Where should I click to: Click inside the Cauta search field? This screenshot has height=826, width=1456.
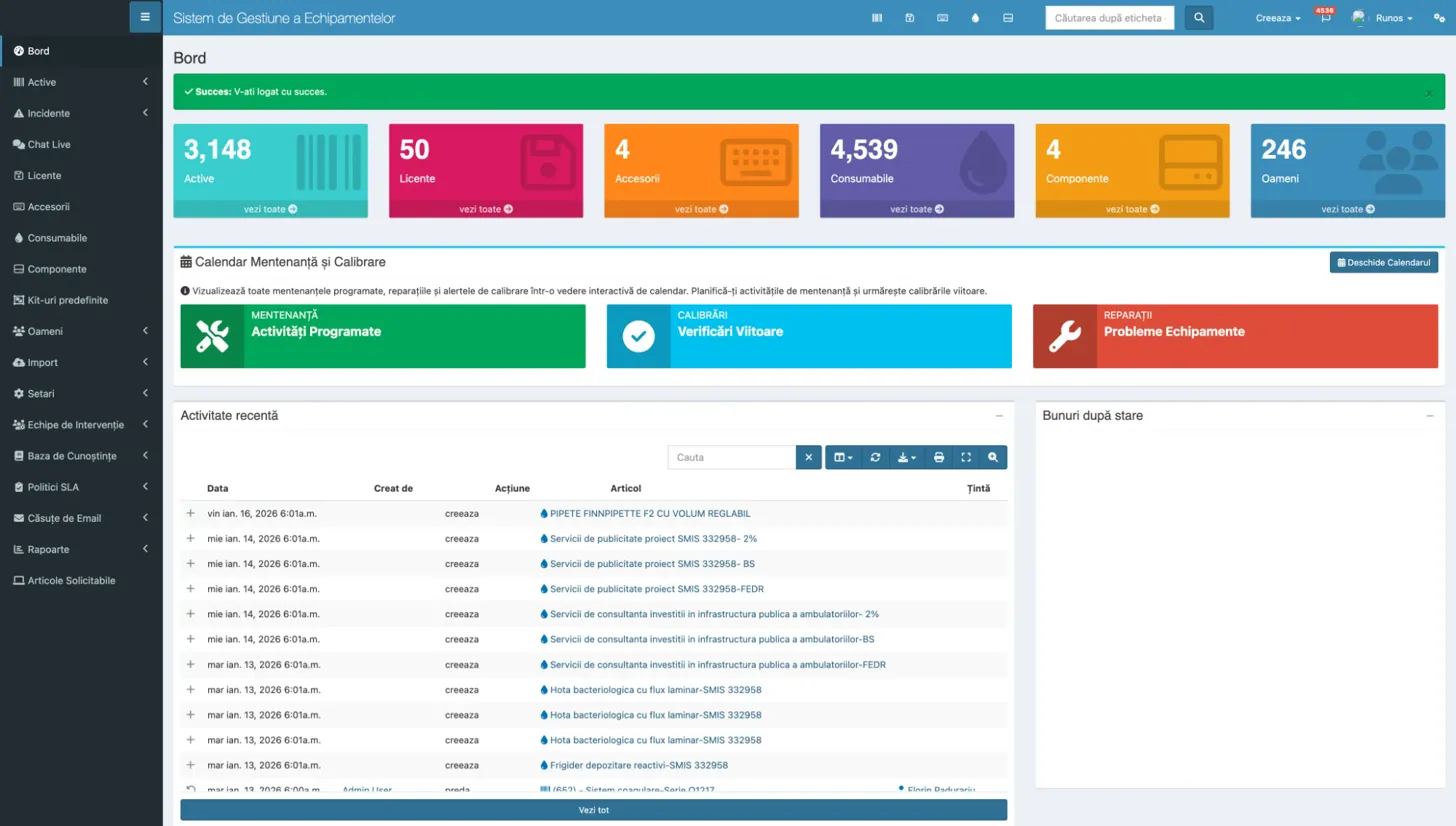pyautogui.click(x=730, y=457)
